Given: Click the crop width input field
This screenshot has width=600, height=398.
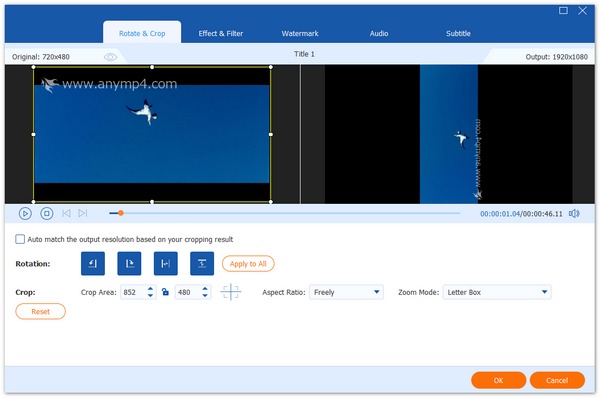Looking at the screenshot, I should tap(134, 292).
